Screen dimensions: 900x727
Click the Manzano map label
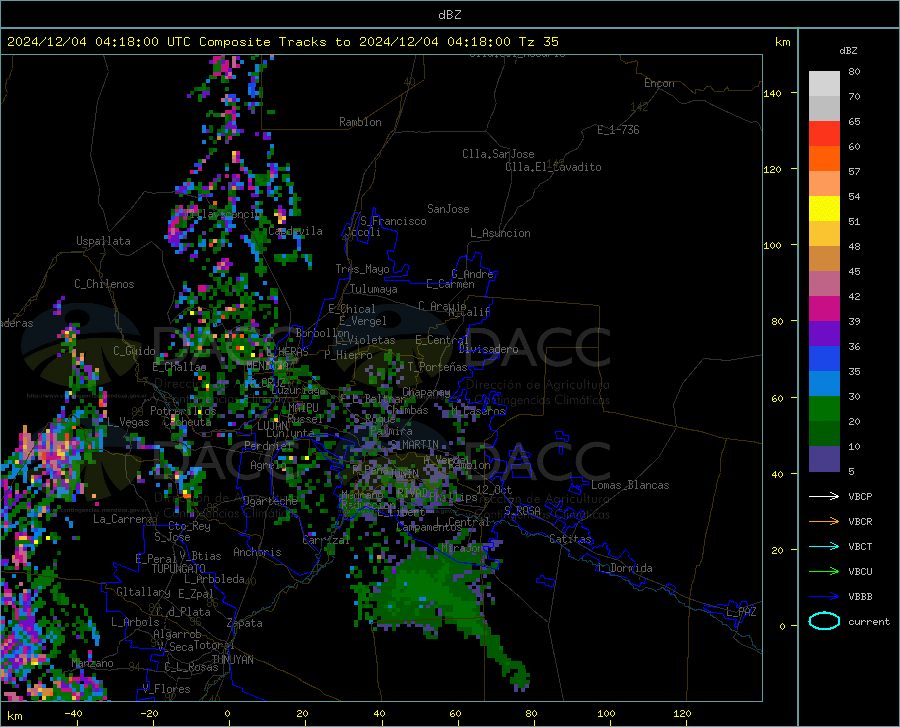92,663
